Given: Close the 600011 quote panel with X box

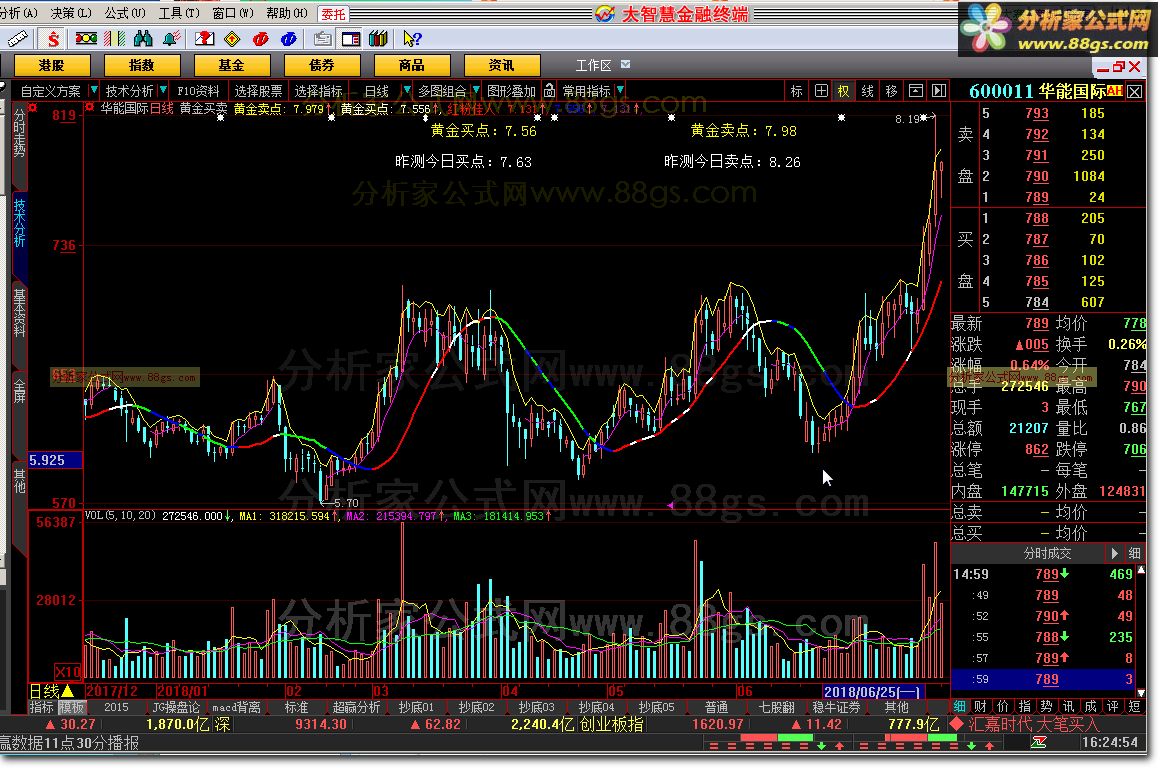Looking at the screenshot, I should pos(1135,92).
